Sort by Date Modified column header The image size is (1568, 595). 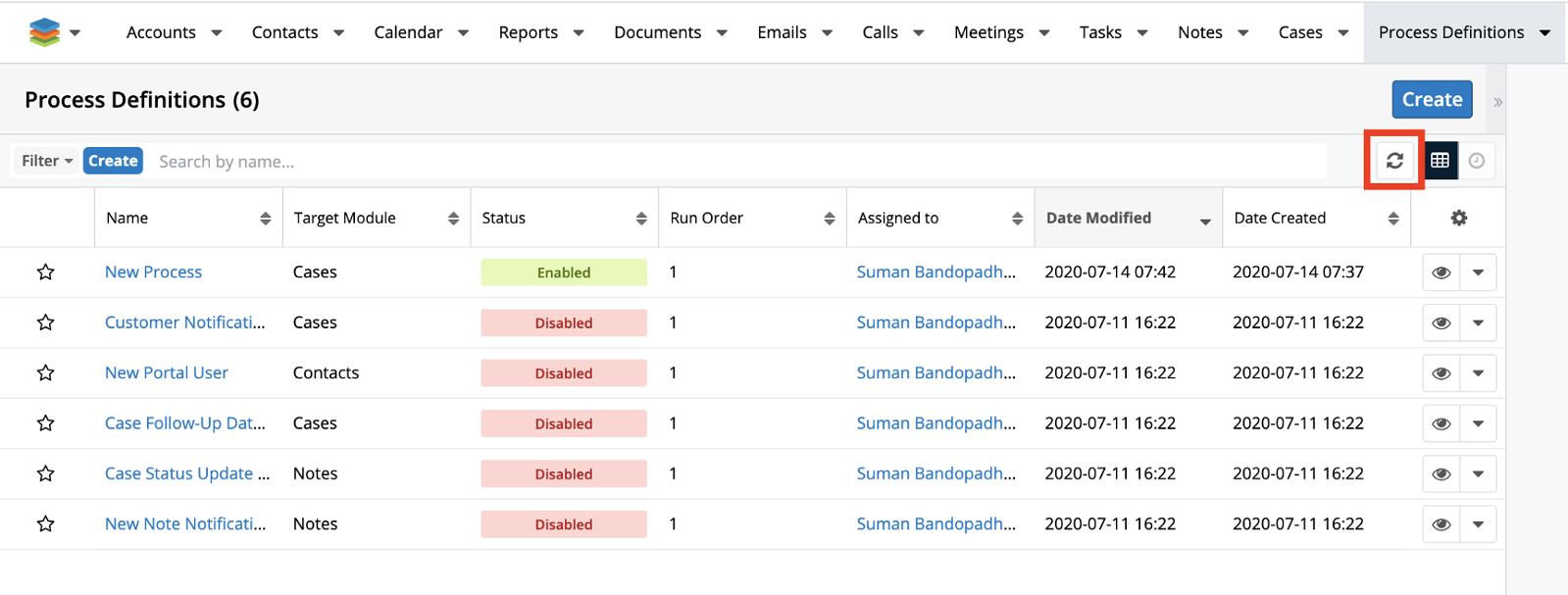(1098, 218)
